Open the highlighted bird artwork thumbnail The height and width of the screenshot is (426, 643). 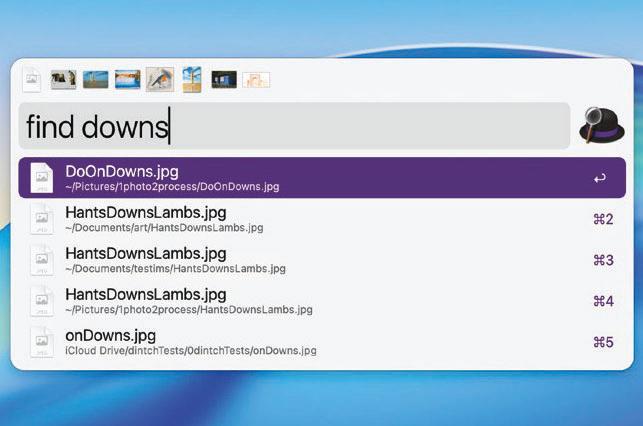[160, 79]
